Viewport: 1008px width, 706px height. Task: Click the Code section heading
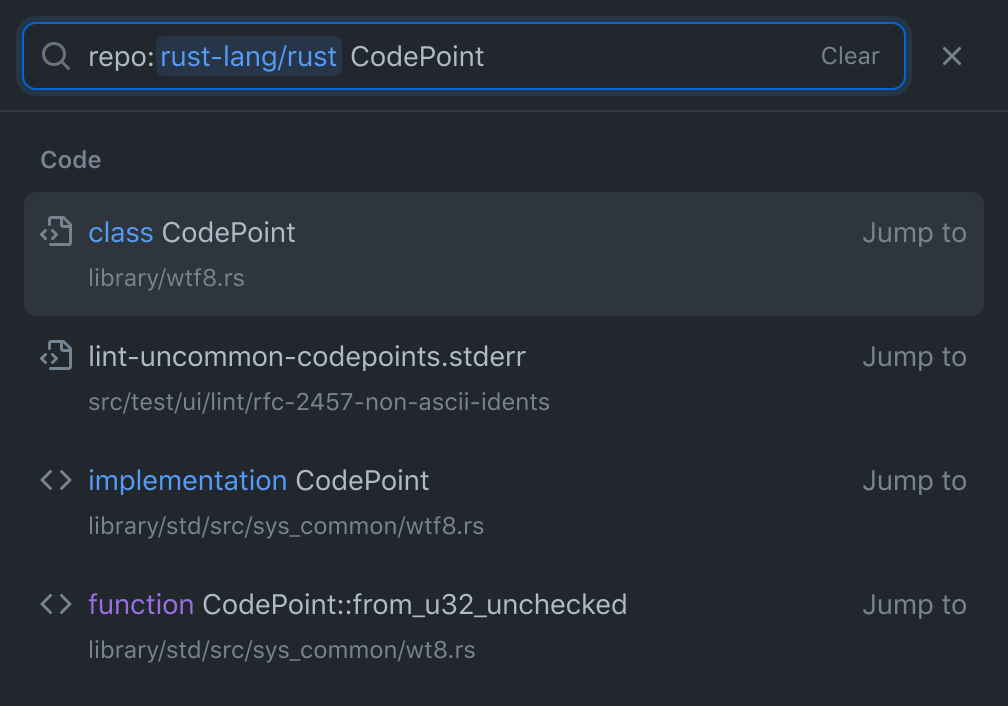click(70, 160)
